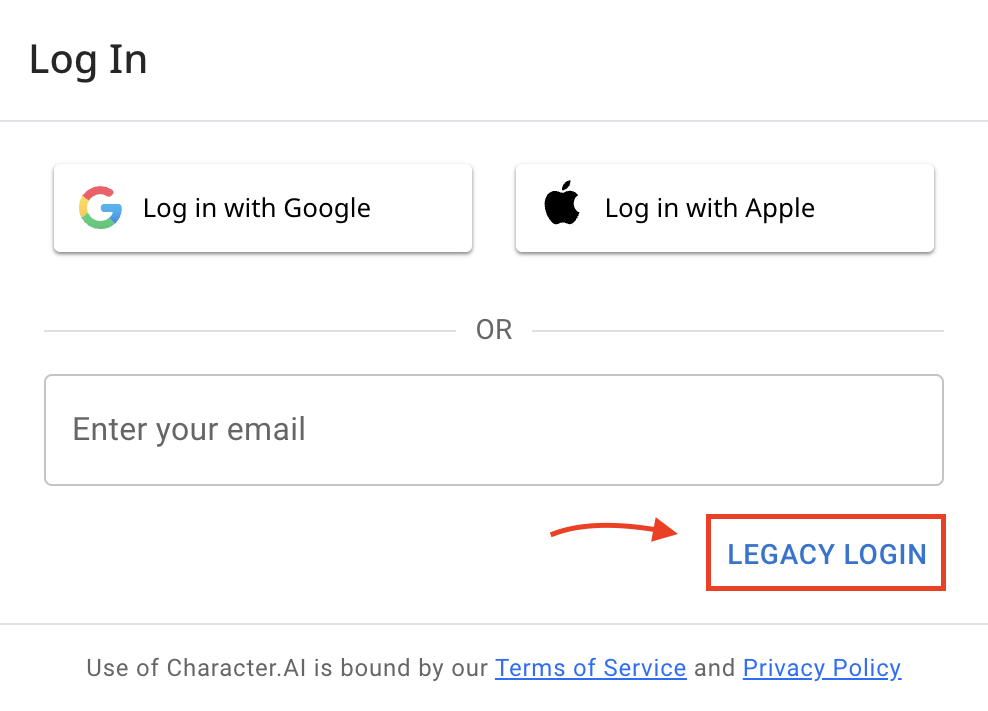
Task: Click inside the email entry field
Action: (x=494, y=430)
